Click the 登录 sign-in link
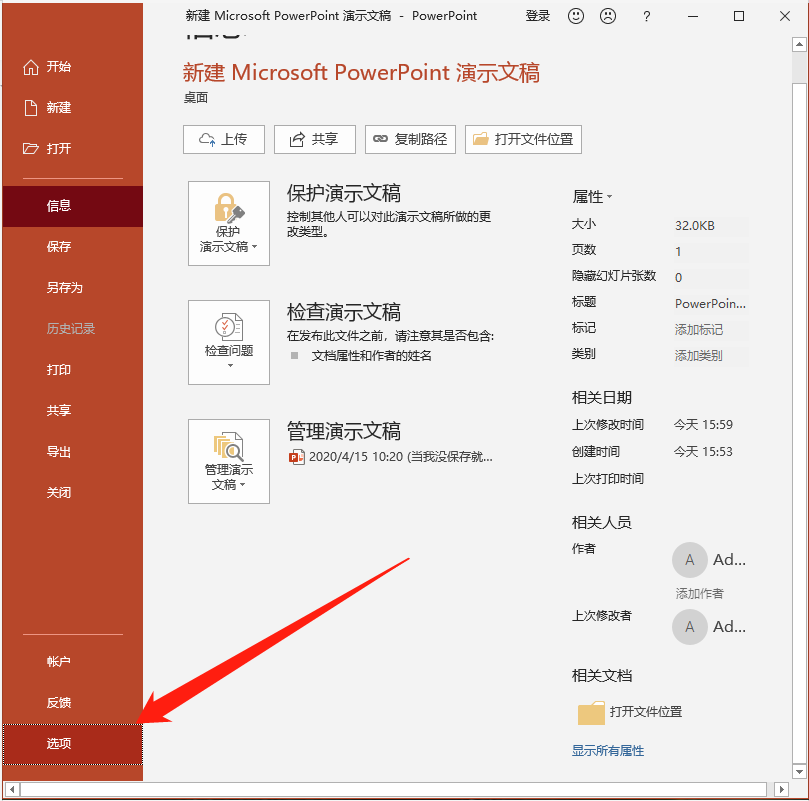 click(538, 16)
